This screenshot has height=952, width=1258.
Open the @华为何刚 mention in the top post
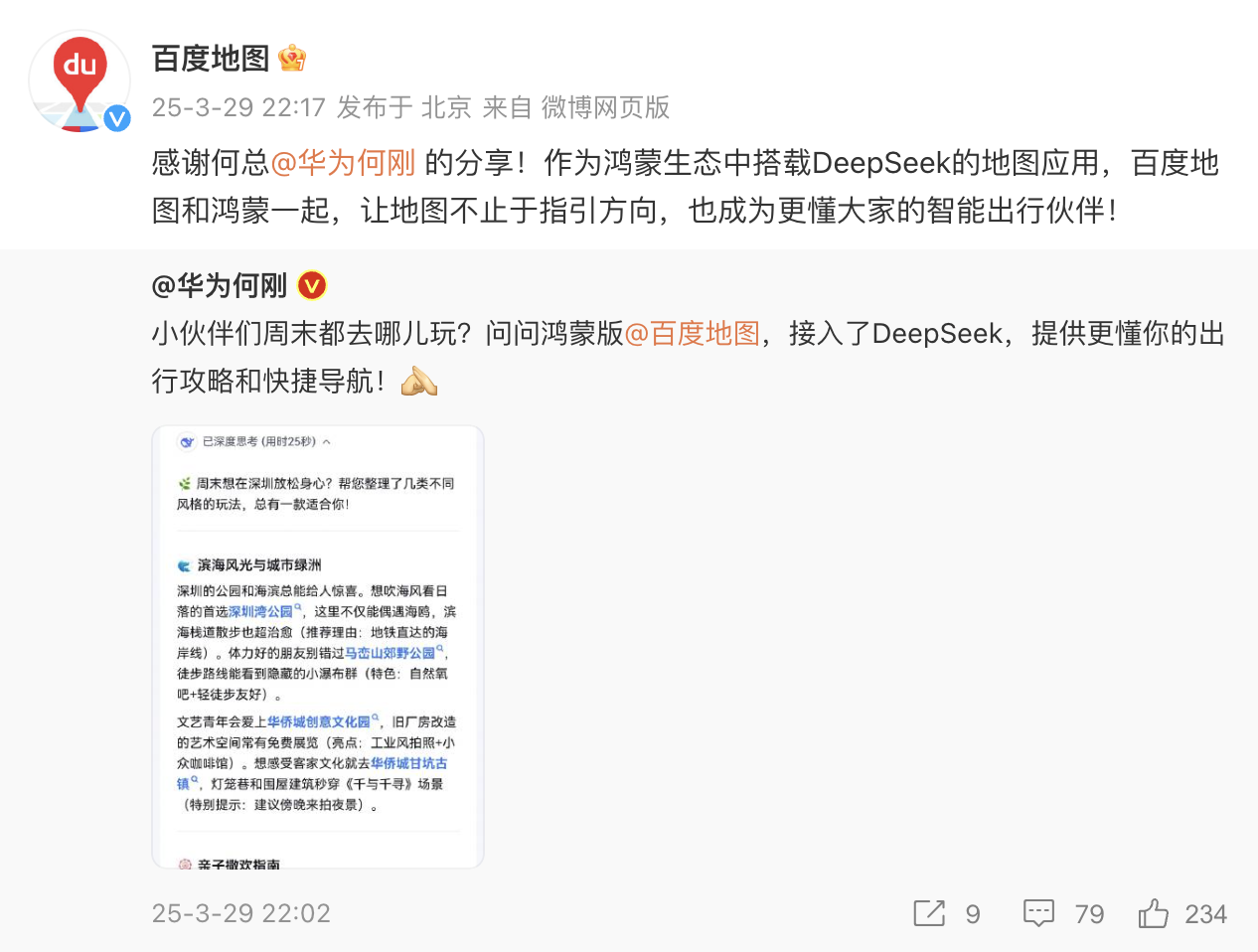(x=343, y=163)
